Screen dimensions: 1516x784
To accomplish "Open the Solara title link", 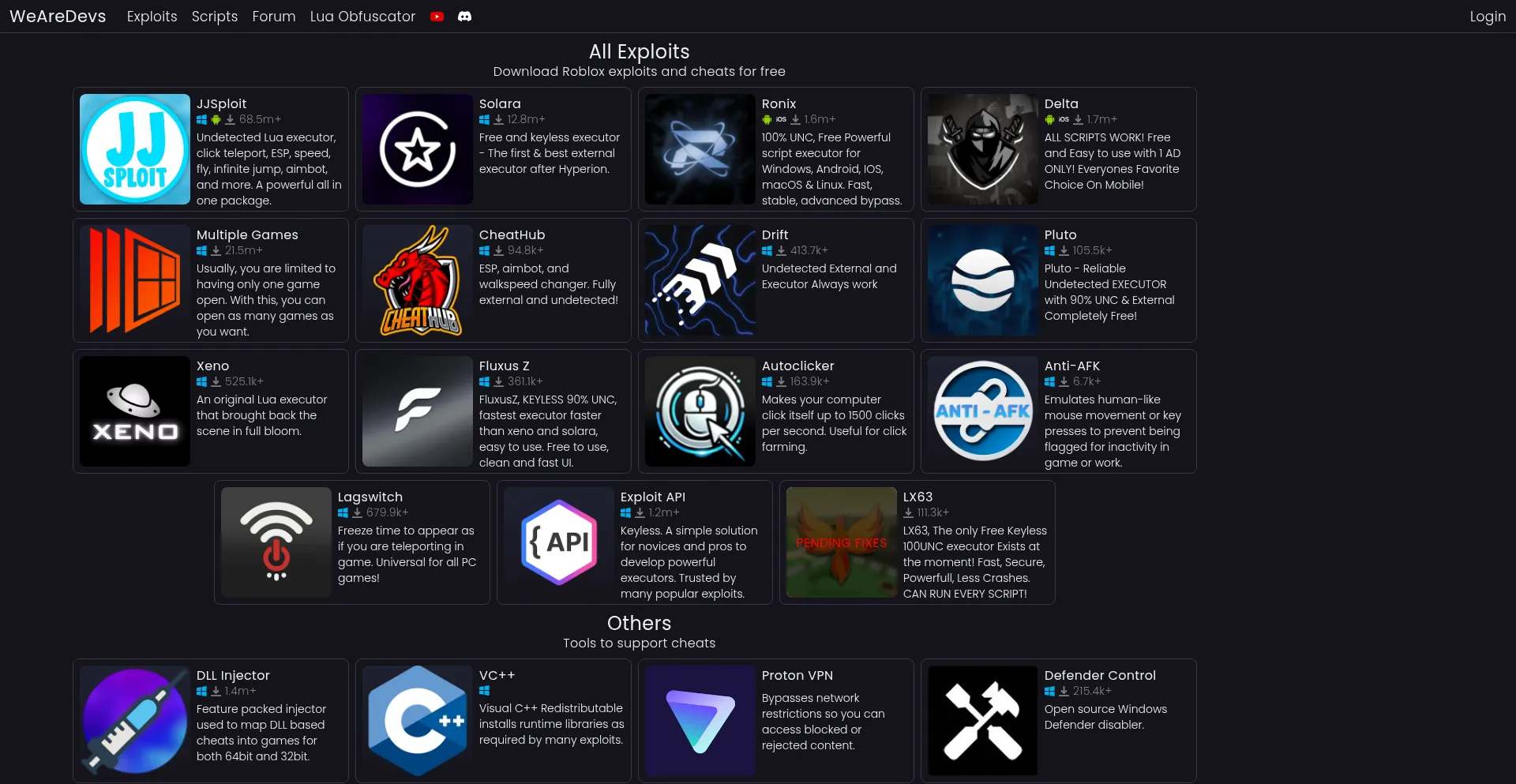I will [x=500, y=103].
